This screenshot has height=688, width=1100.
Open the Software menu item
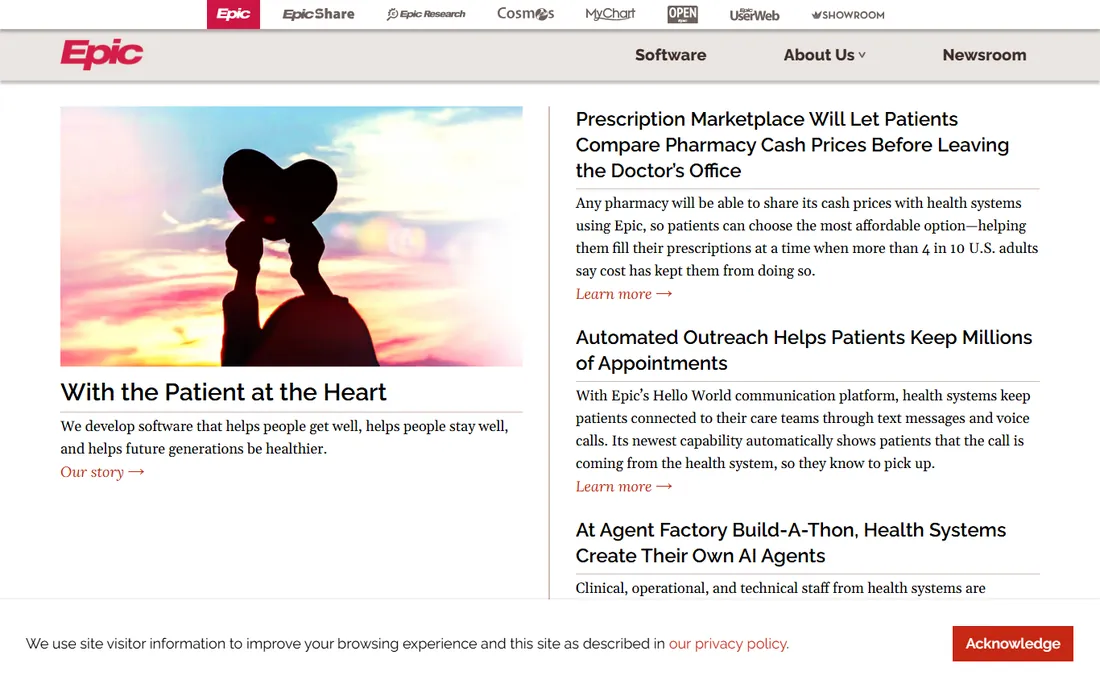tap(671, 55)
